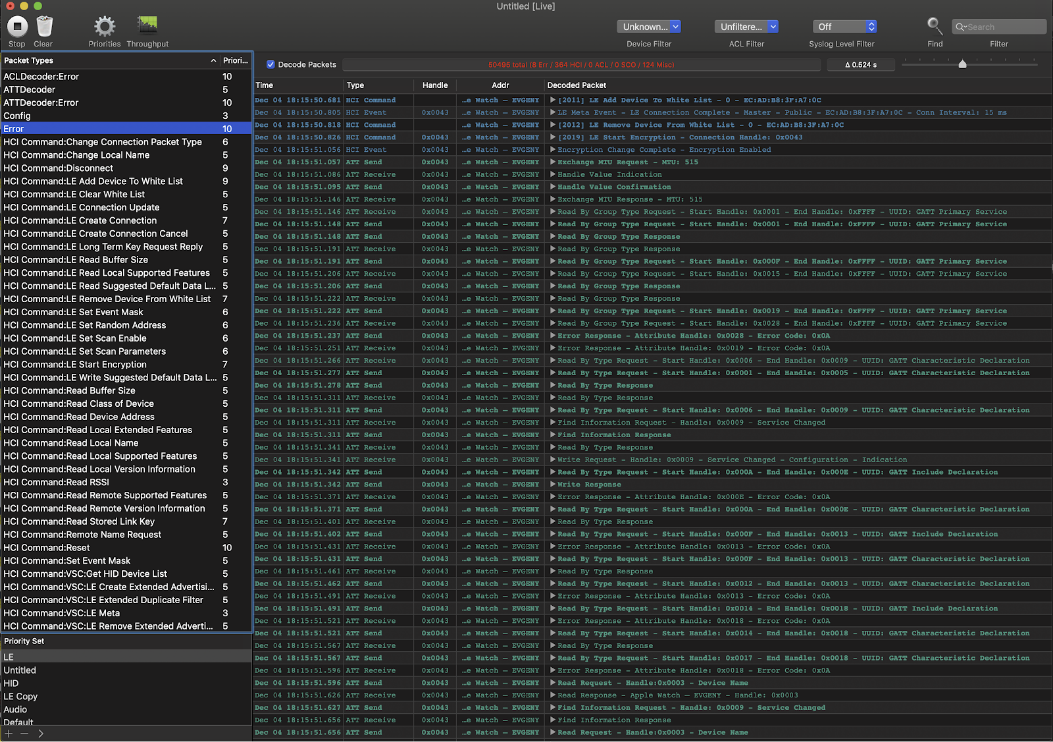The image size is (1053, 742).
Task: Select the LE Copy priority set
Action: click(126, 696)
